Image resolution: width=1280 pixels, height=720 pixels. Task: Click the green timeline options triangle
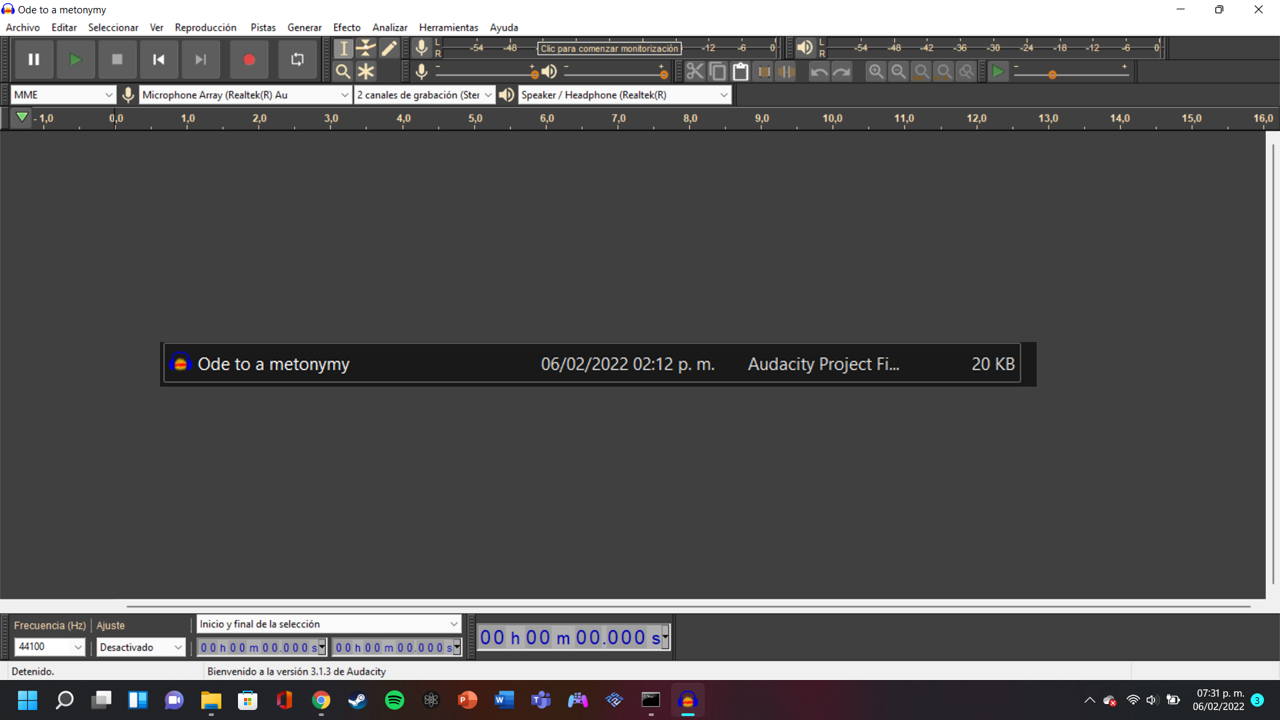(22, 118)
